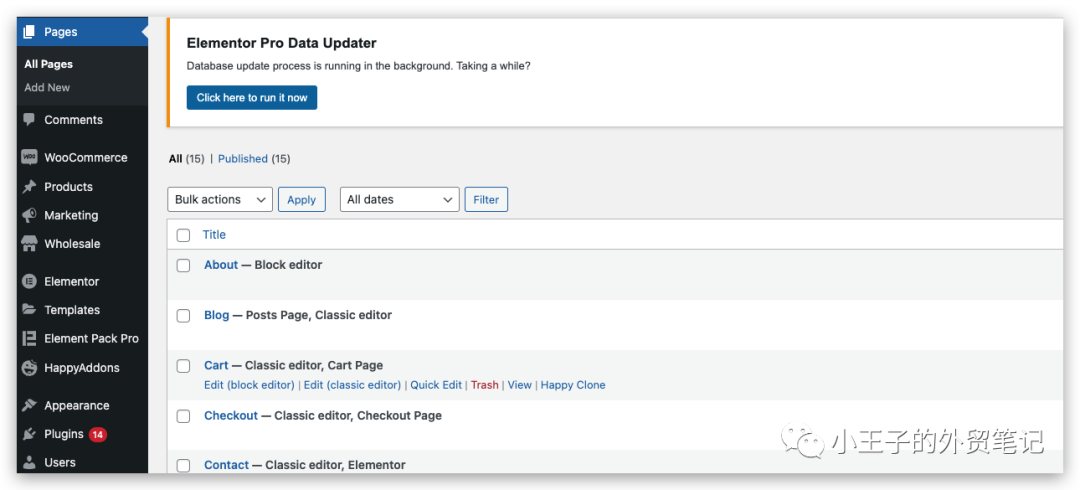Click the Users person icon

tap(29, 462)
